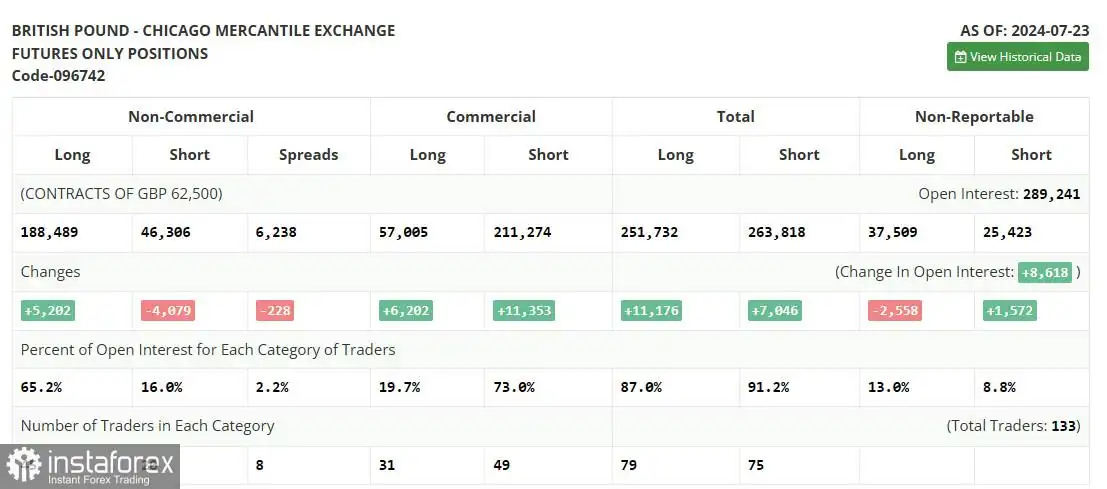Viewport: 1107px width, 489px height.
Task: Click the calendar icon in View Historical Data
Action: tap(960, 57)
